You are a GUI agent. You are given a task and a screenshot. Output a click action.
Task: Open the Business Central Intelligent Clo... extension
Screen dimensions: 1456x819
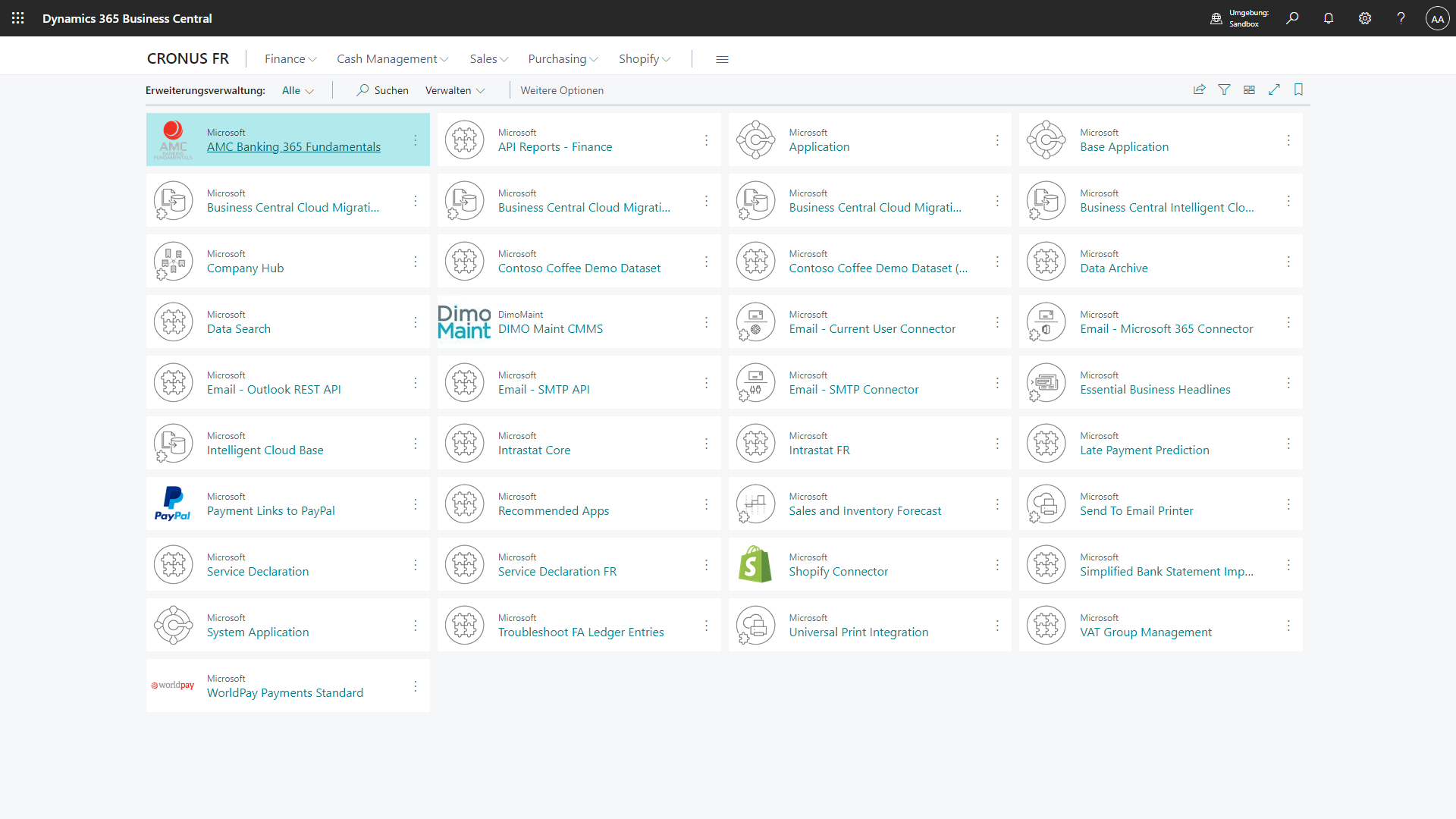(x=1166, y=208)
